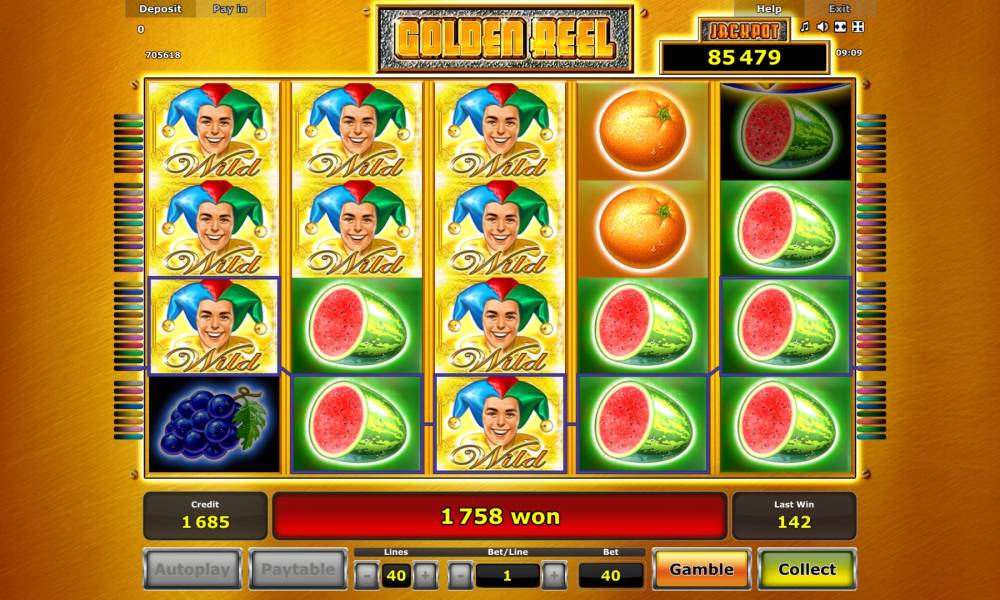Click the top orange symbol on fourth reel
The image size is (1000, 600).
(x=643, y=131)
